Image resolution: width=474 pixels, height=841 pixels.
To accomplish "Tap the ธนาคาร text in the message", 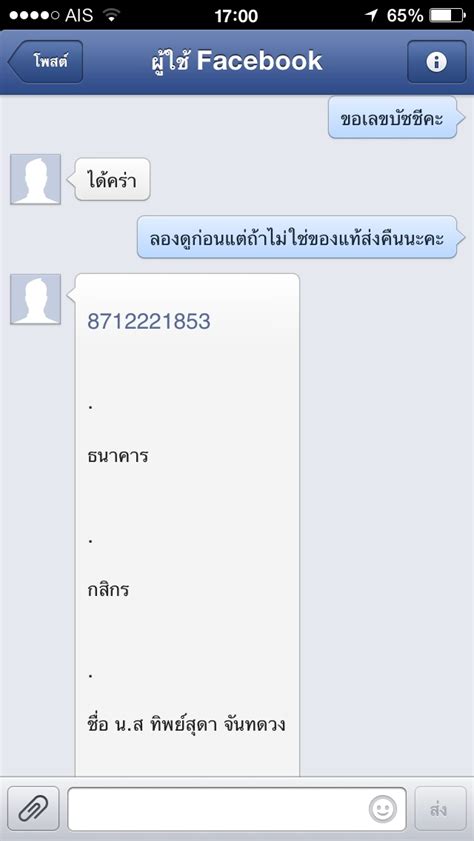I will point(117,456).
